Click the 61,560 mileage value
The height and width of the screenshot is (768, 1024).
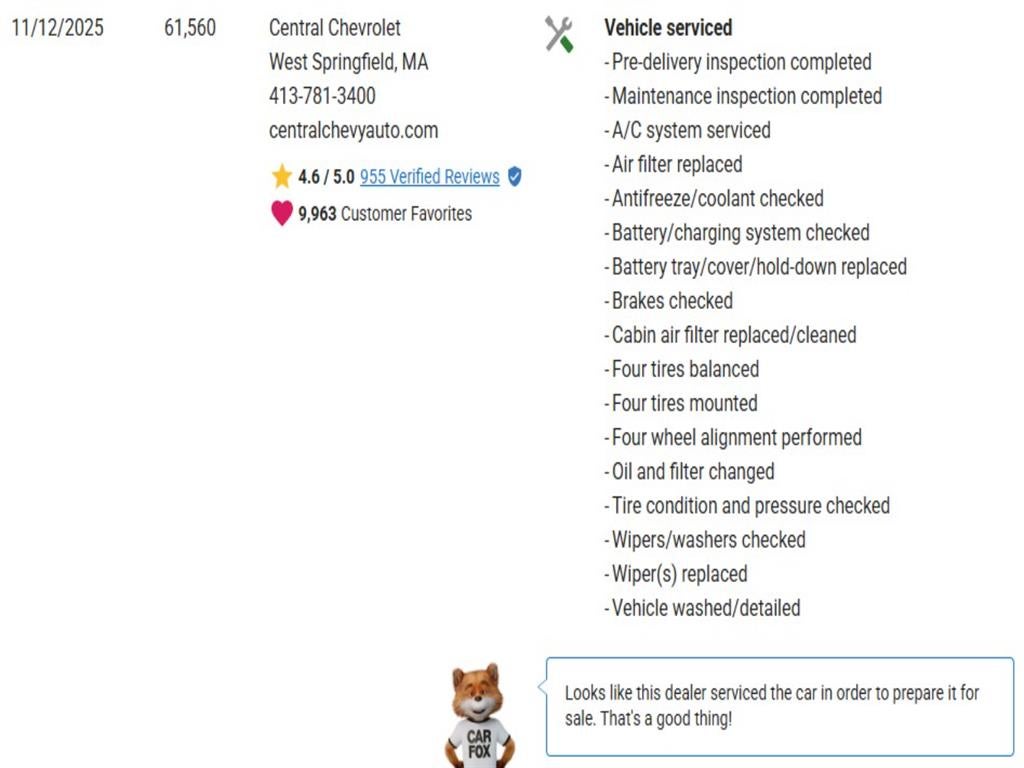[x=190, y=28]
